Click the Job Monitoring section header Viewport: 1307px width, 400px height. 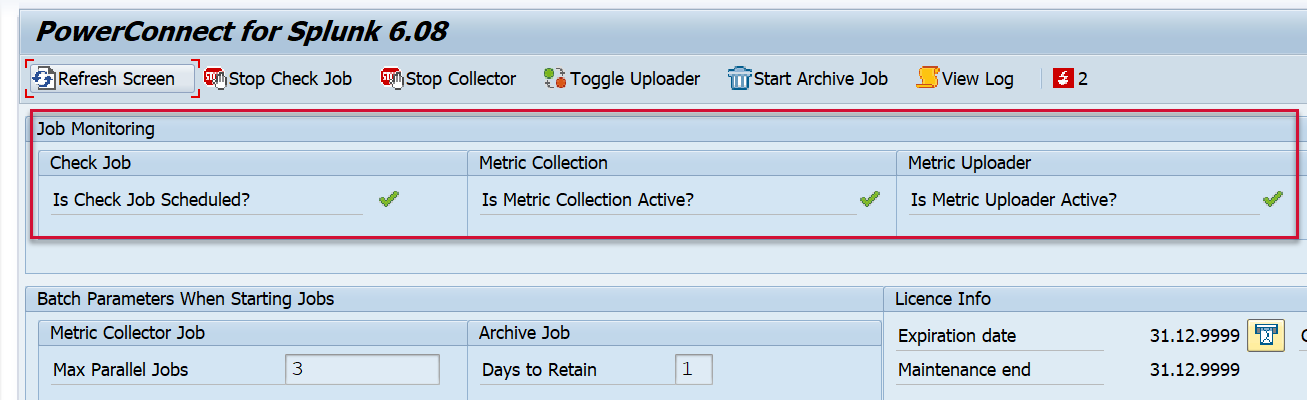96,129
